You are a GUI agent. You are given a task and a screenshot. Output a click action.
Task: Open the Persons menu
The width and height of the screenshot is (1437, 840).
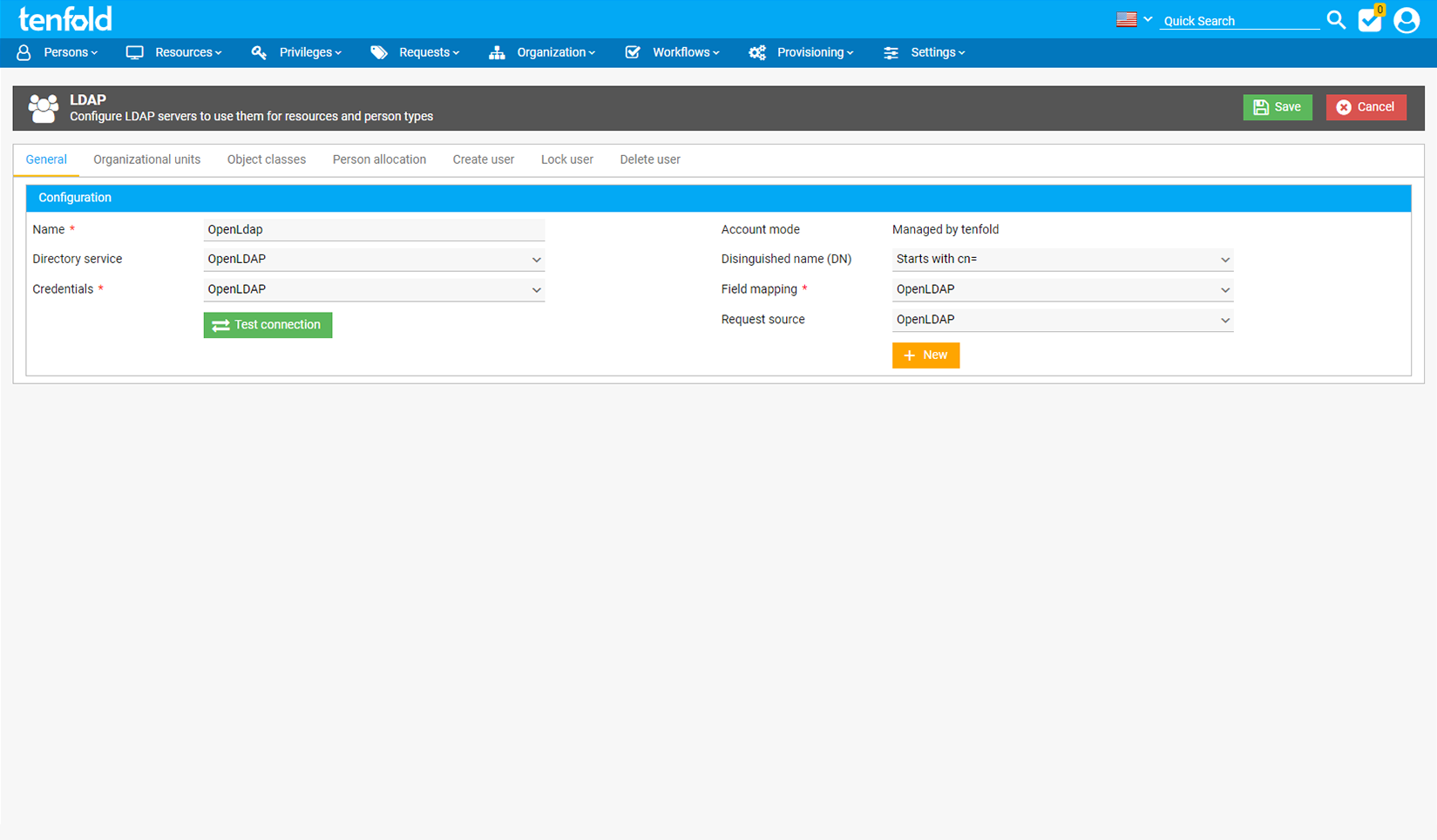(x=71, y=52)
